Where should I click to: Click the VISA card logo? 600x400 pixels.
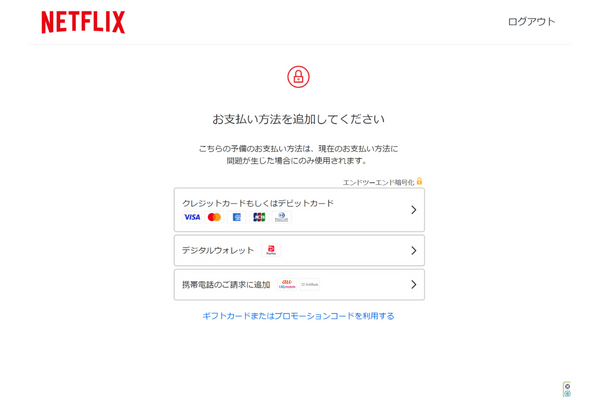point(192,217)
